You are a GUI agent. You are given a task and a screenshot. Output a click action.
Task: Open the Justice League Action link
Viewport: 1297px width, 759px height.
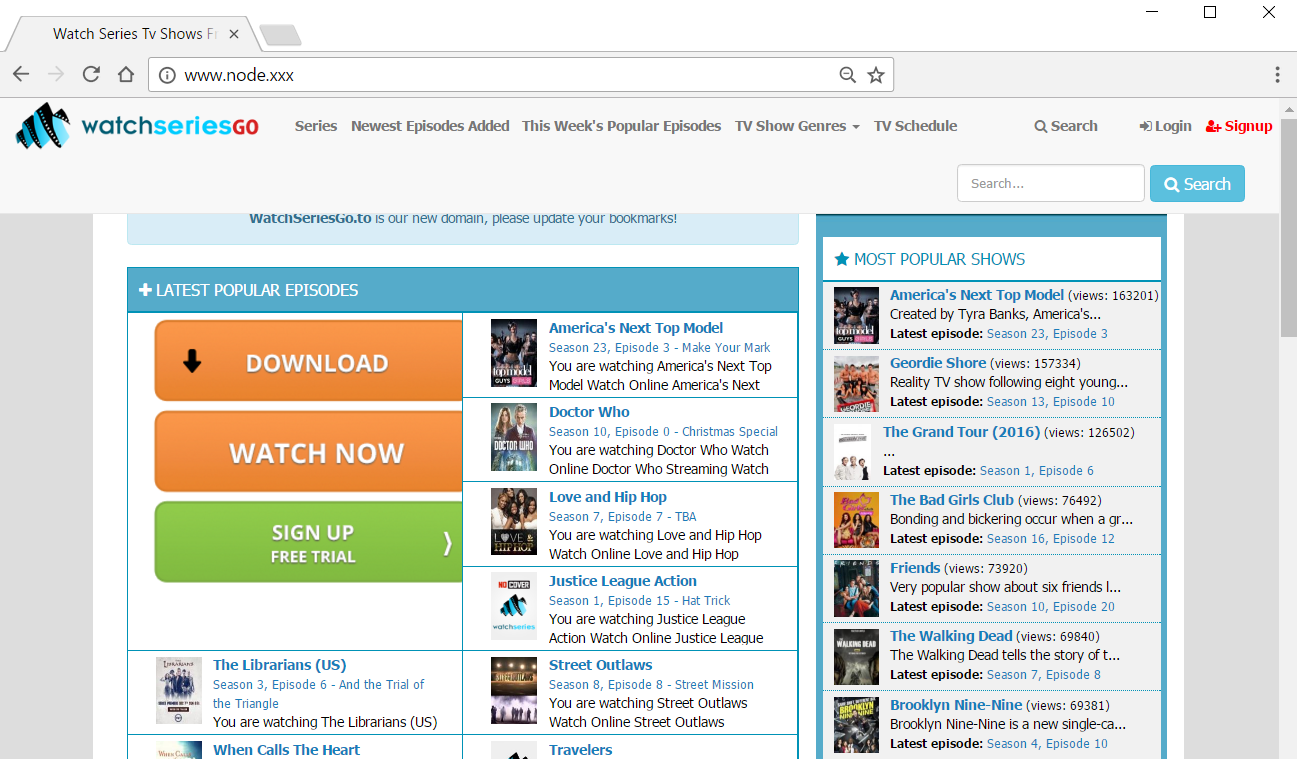click(623, 581)
